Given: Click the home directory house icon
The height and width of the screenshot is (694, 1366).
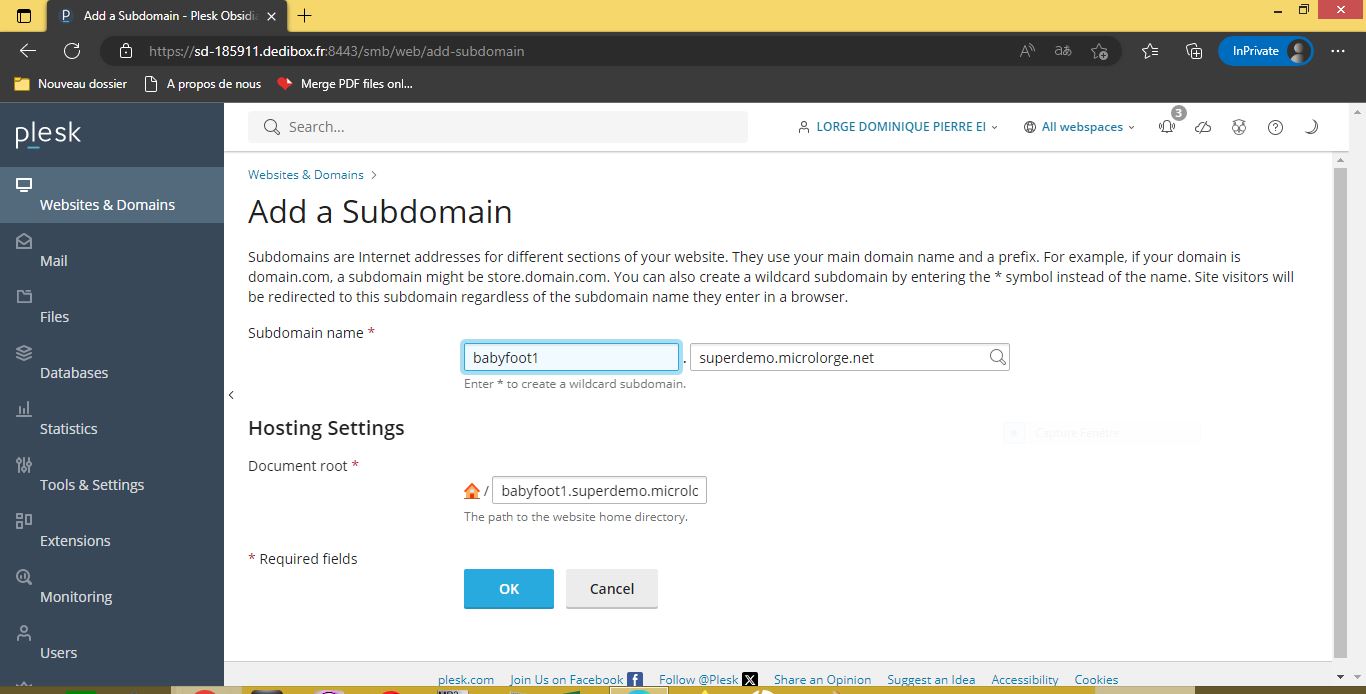Looking at the screenshot, I should [x=472, y=491].
